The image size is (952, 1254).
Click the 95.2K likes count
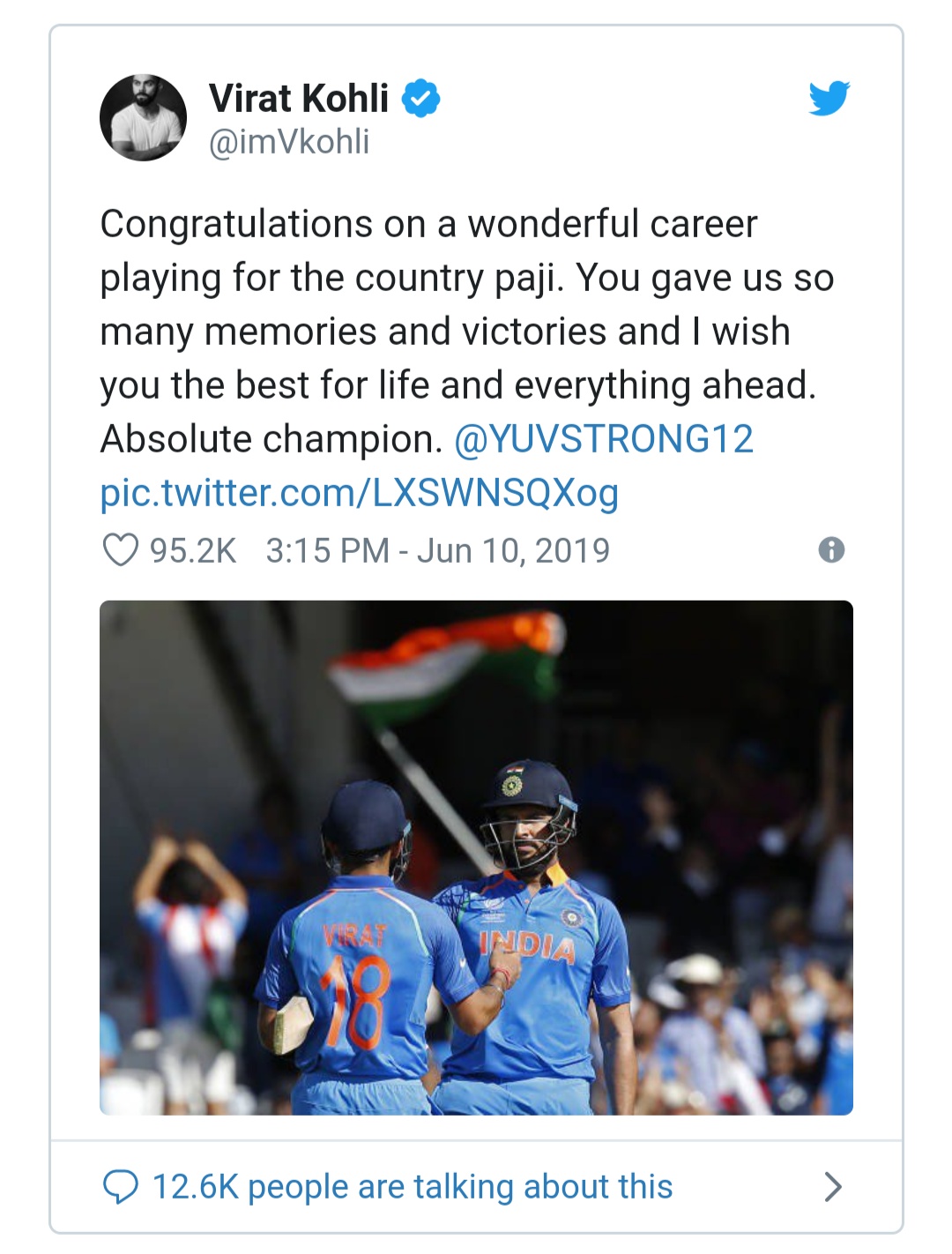click(193, 550)
